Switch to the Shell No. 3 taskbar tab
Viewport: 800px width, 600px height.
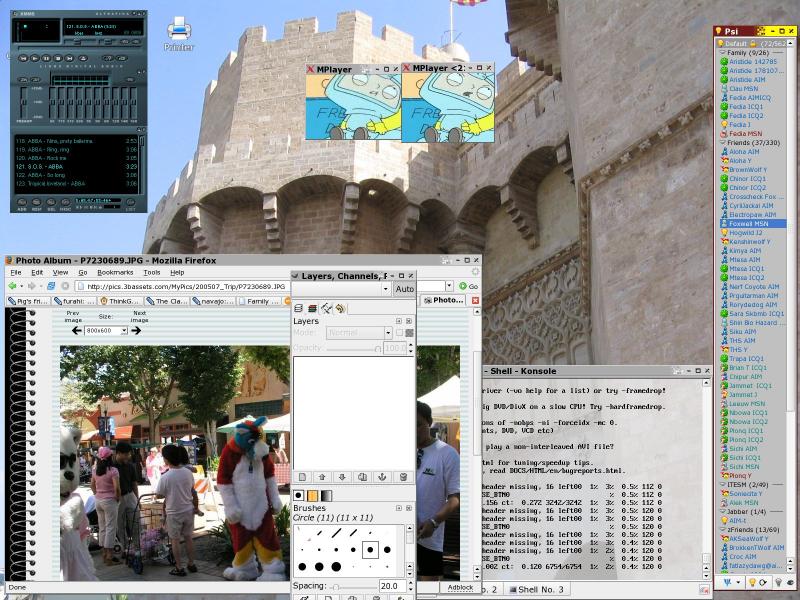coord(540,588)
